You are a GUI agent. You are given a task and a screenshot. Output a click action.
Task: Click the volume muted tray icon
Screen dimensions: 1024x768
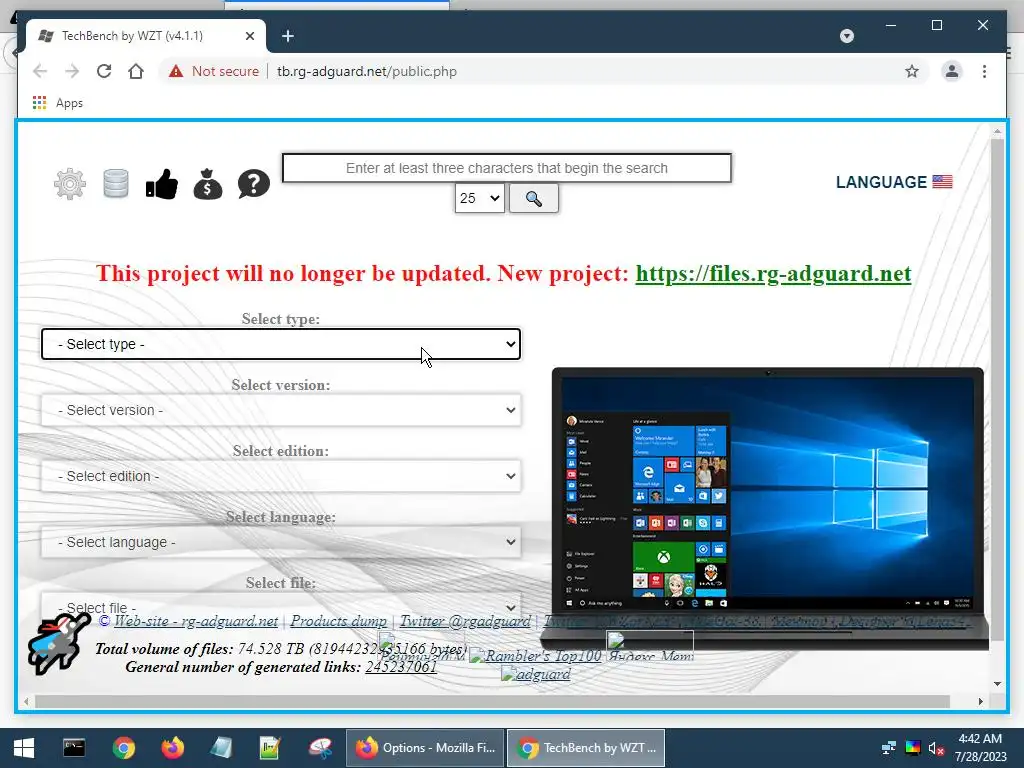[936, 748]
